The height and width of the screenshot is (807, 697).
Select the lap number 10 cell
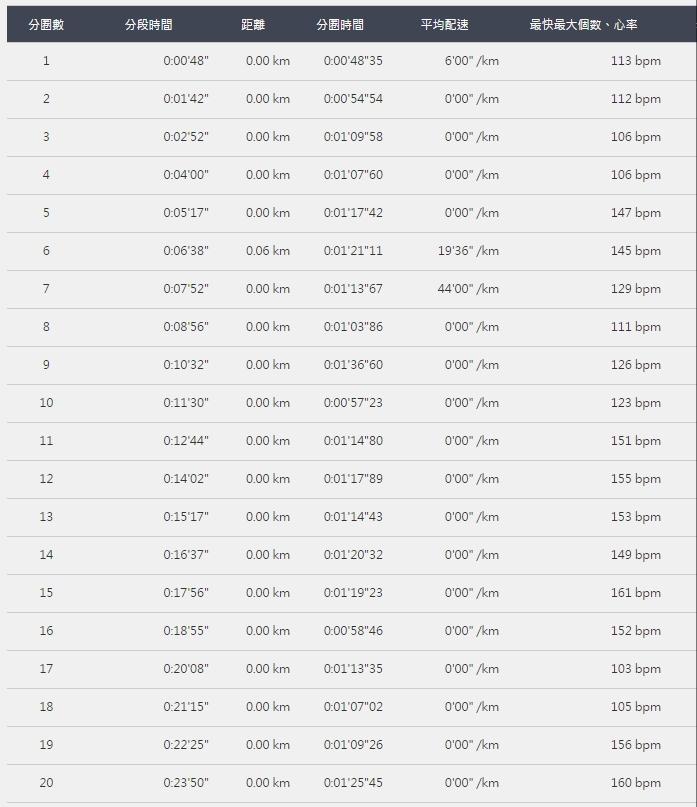click(x=46, y=403)
